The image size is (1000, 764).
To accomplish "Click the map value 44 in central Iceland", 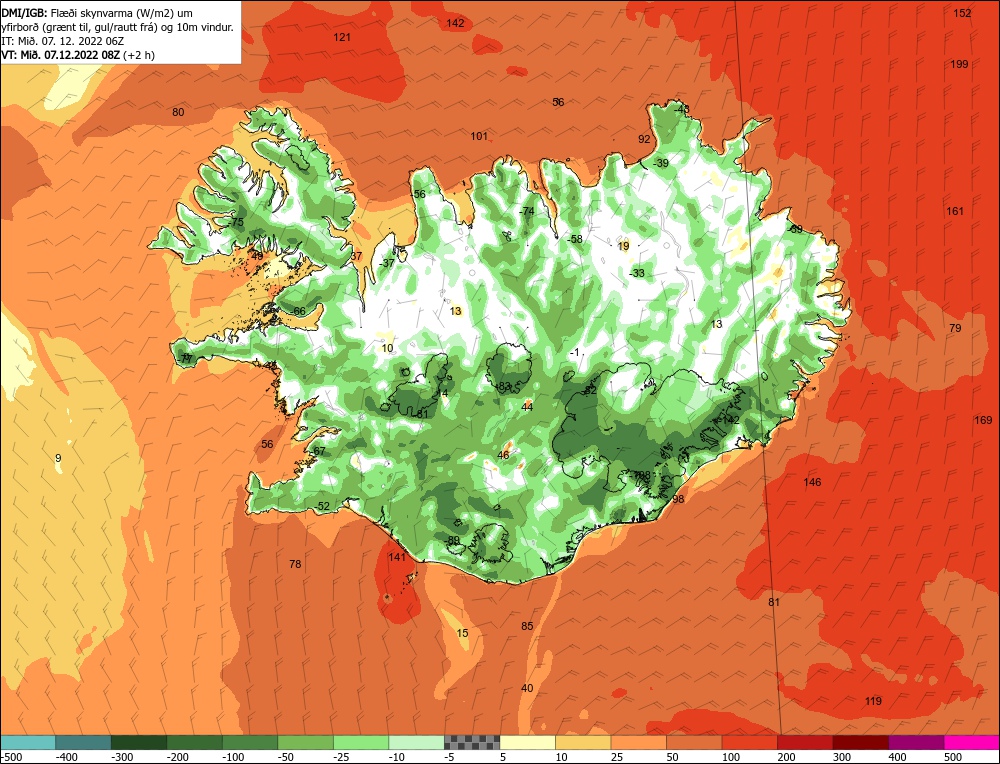I will 527,407.
